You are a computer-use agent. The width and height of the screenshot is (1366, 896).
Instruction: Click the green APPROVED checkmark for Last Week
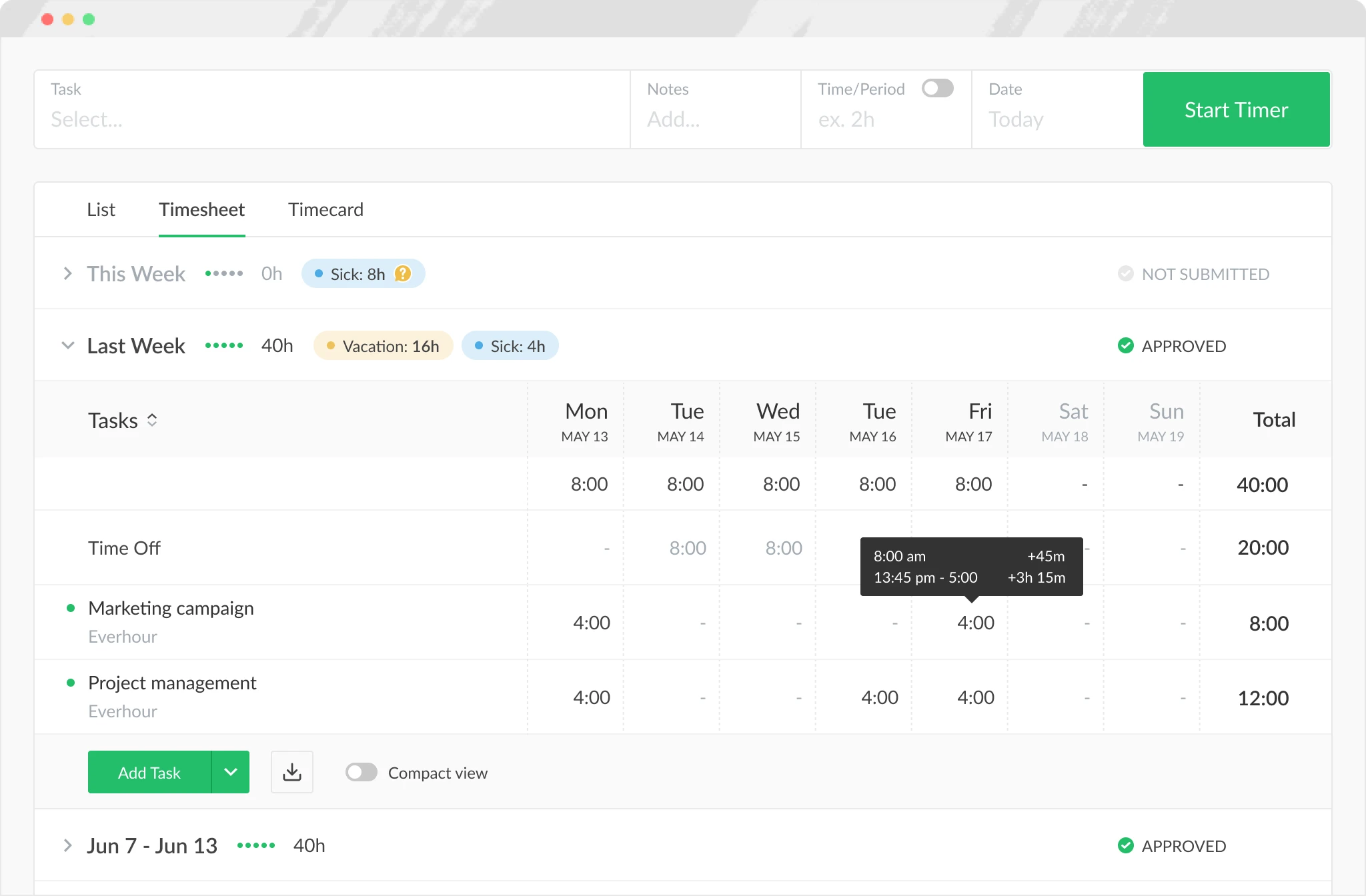coord(1126,345)
